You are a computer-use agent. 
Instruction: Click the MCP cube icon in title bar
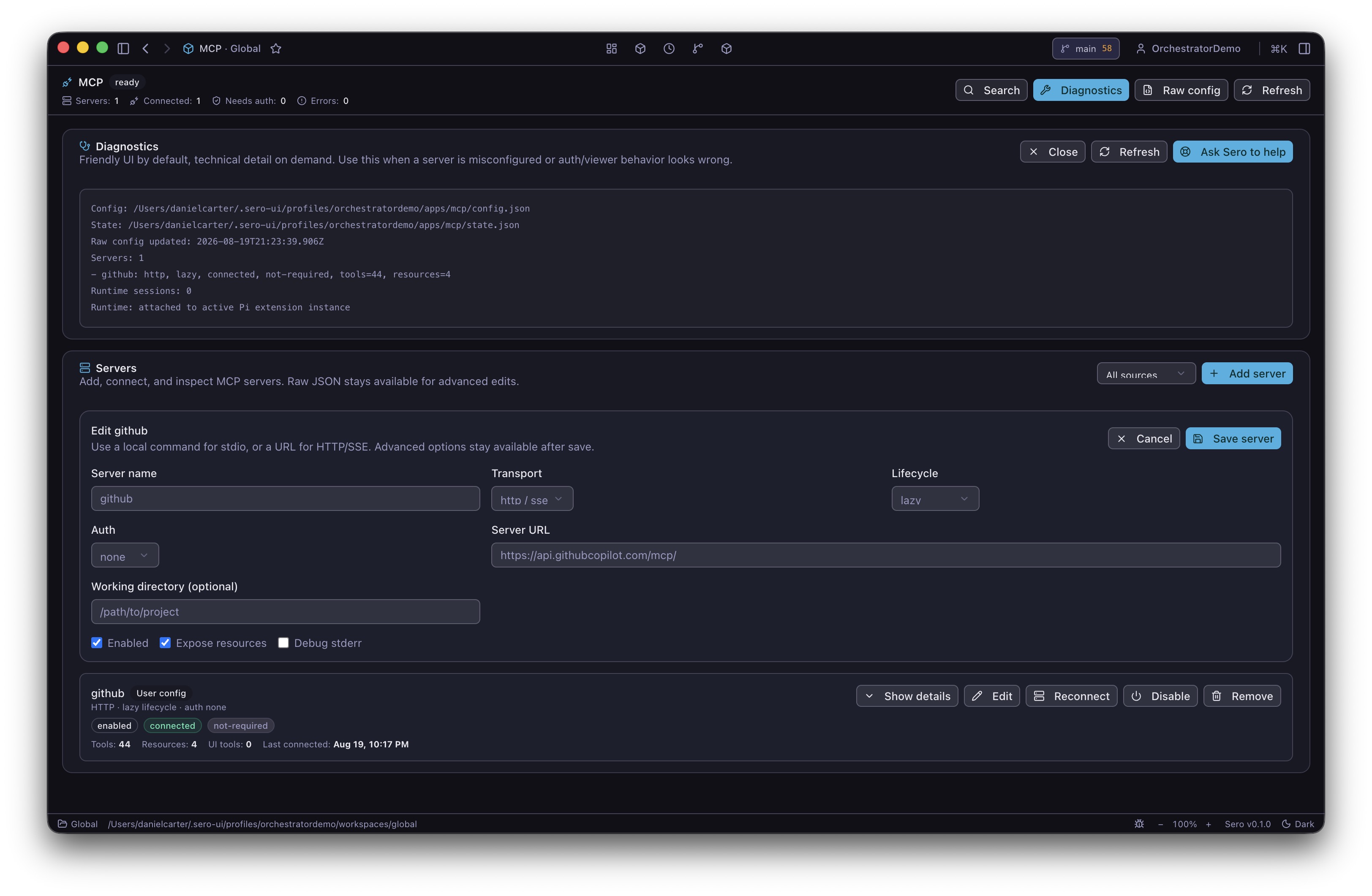188,49
